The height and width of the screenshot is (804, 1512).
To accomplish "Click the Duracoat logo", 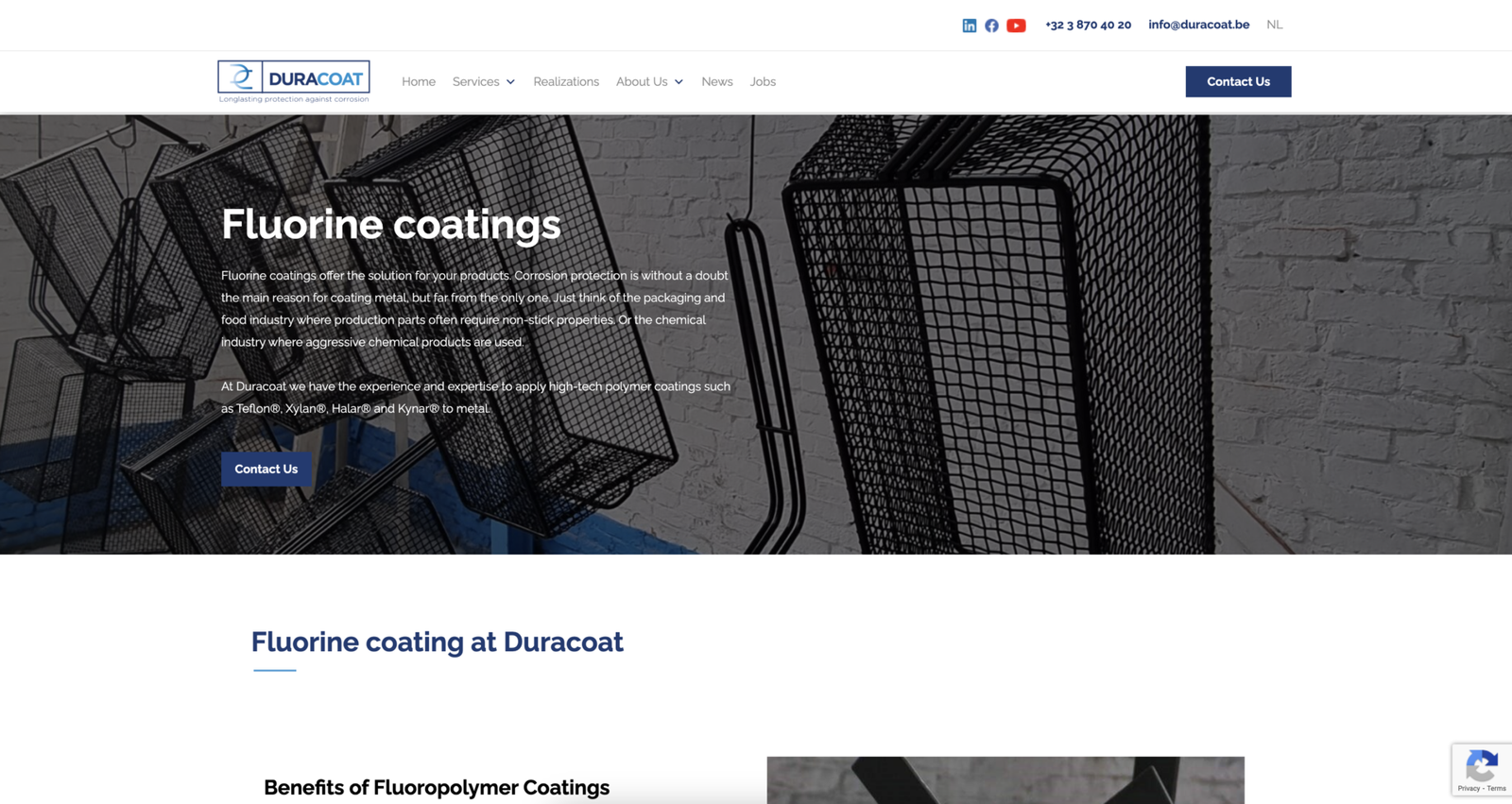I will (x=294, y=81).
